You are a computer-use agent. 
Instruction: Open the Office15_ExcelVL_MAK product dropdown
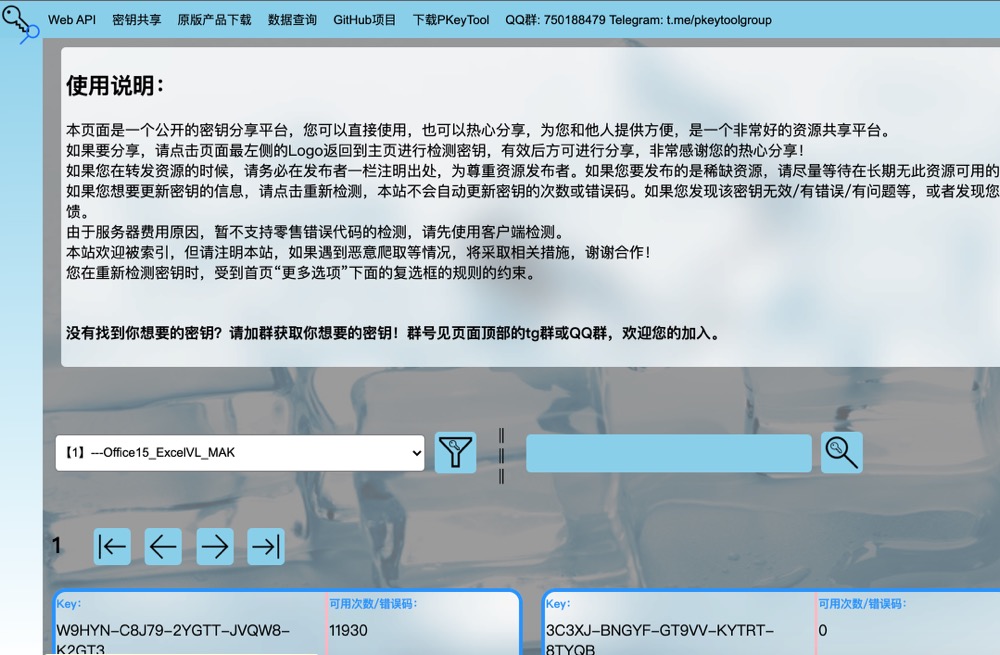[240, 452]
